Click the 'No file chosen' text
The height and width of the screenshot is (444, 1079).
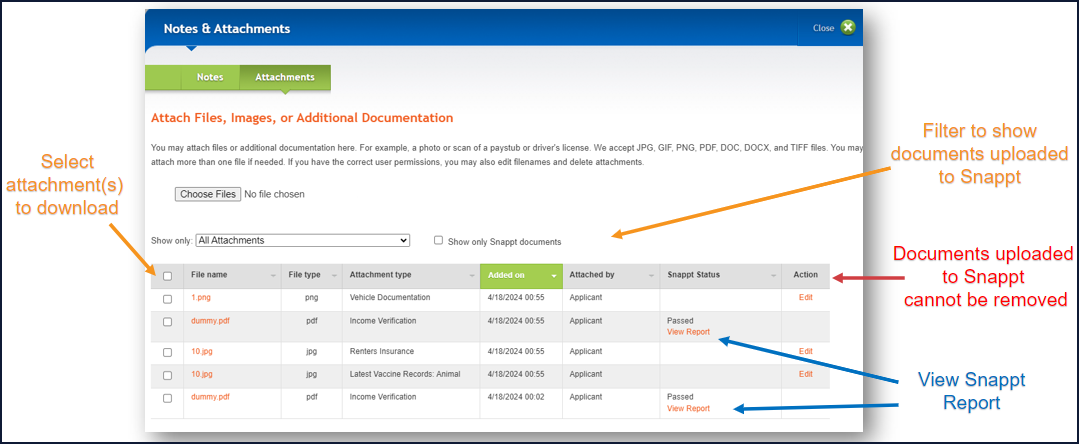pos(275,194)
